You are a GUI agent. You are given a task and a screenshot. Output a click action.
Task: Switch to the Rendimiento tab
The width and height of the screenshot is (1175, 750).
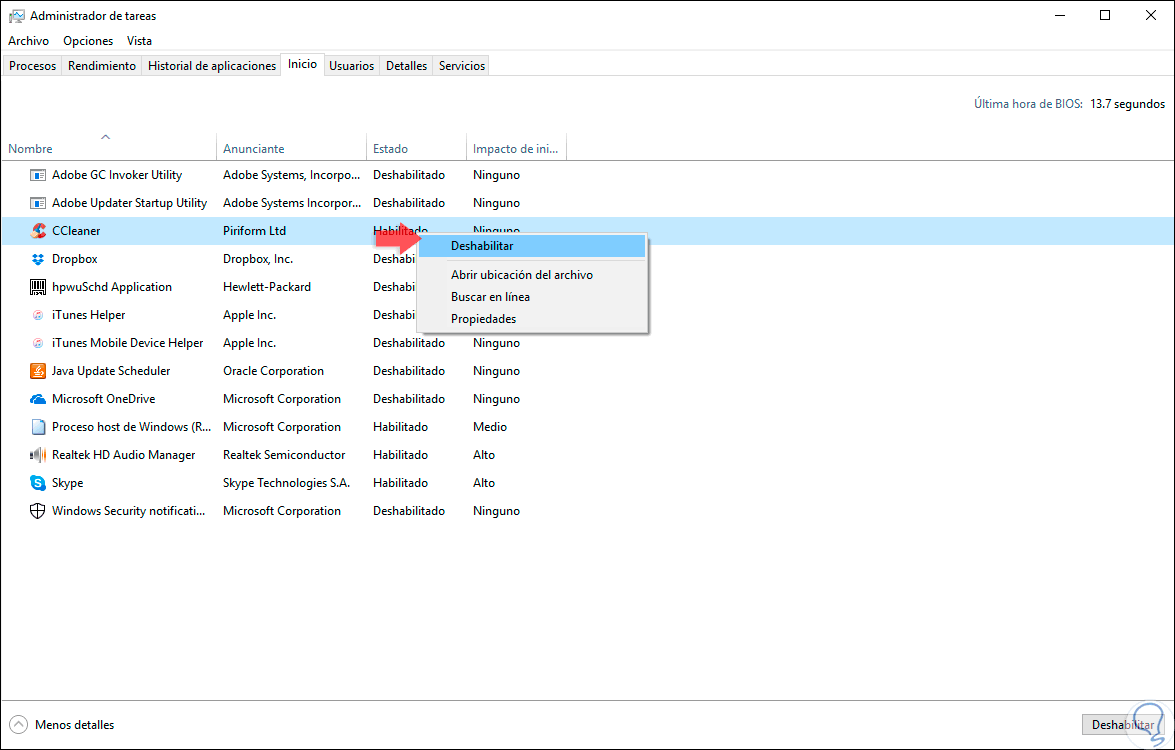(102, 66)
